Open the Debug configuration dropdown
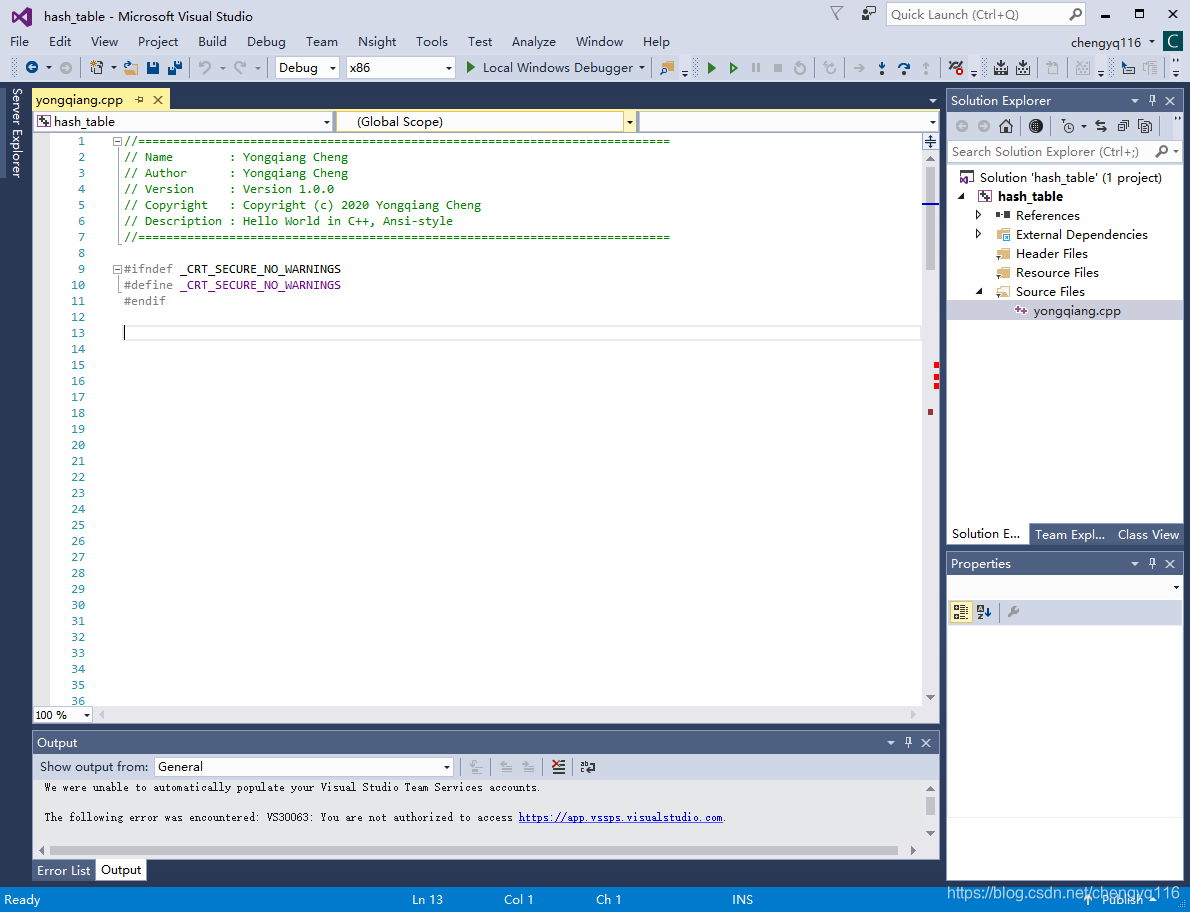Image resolution: width=1190 pixels, height=912 pixels. click(307, 68)
